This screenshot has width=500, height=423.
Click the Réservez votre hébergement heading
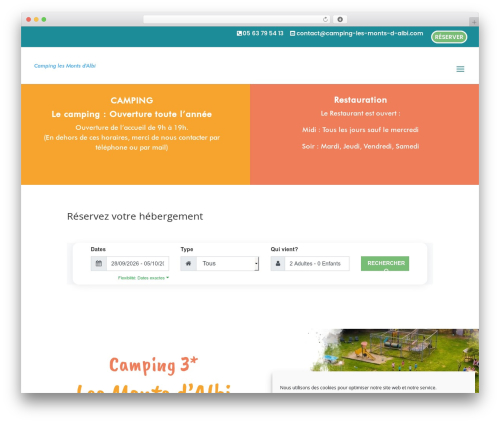135,216
